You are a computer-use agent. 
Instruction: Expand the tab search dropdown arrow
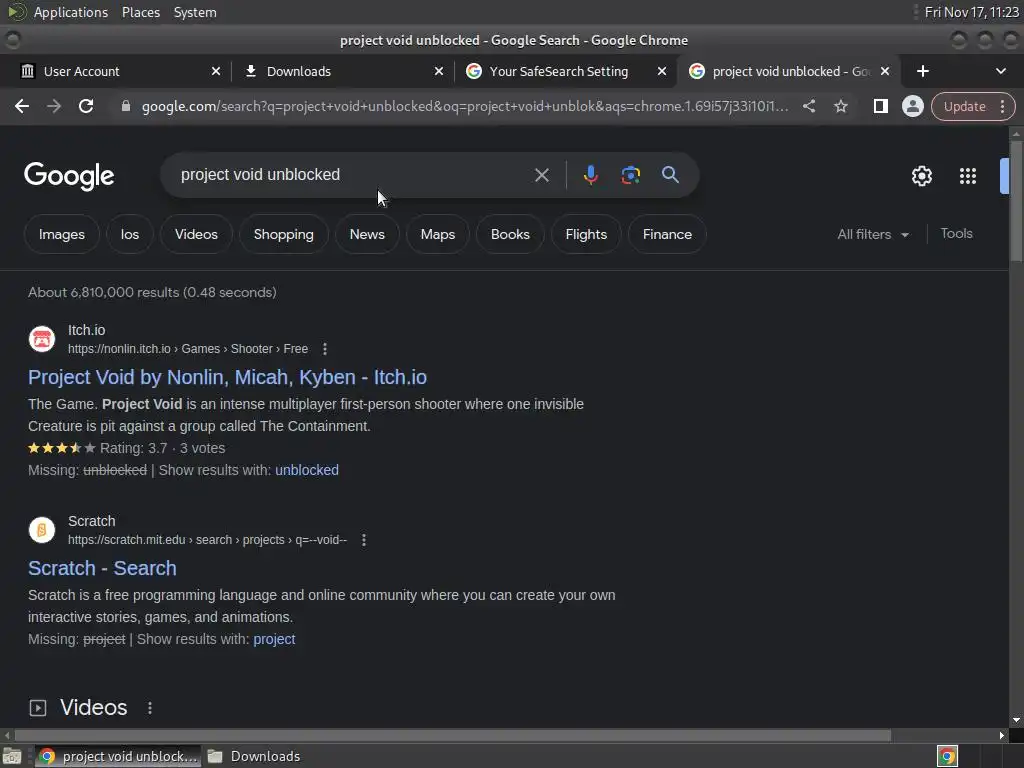click(1000, 71)
